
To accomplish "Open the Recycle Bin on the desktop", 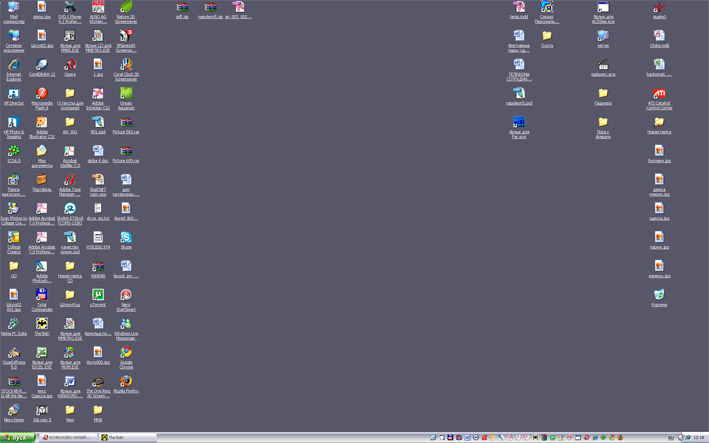I will pyautogui.click(x=659, y=295).
